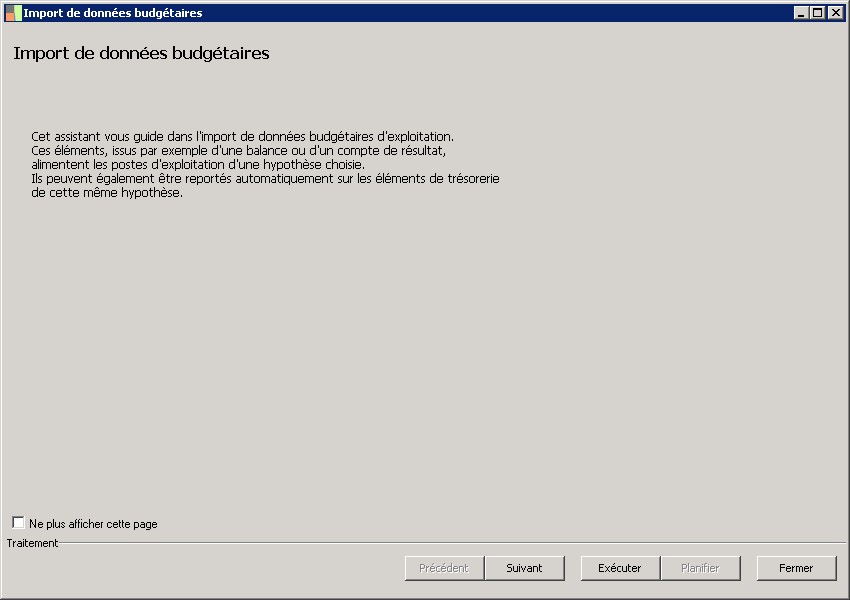Click the Fermer button
Screen dimensions: 850x600
(x=796, y=568)
